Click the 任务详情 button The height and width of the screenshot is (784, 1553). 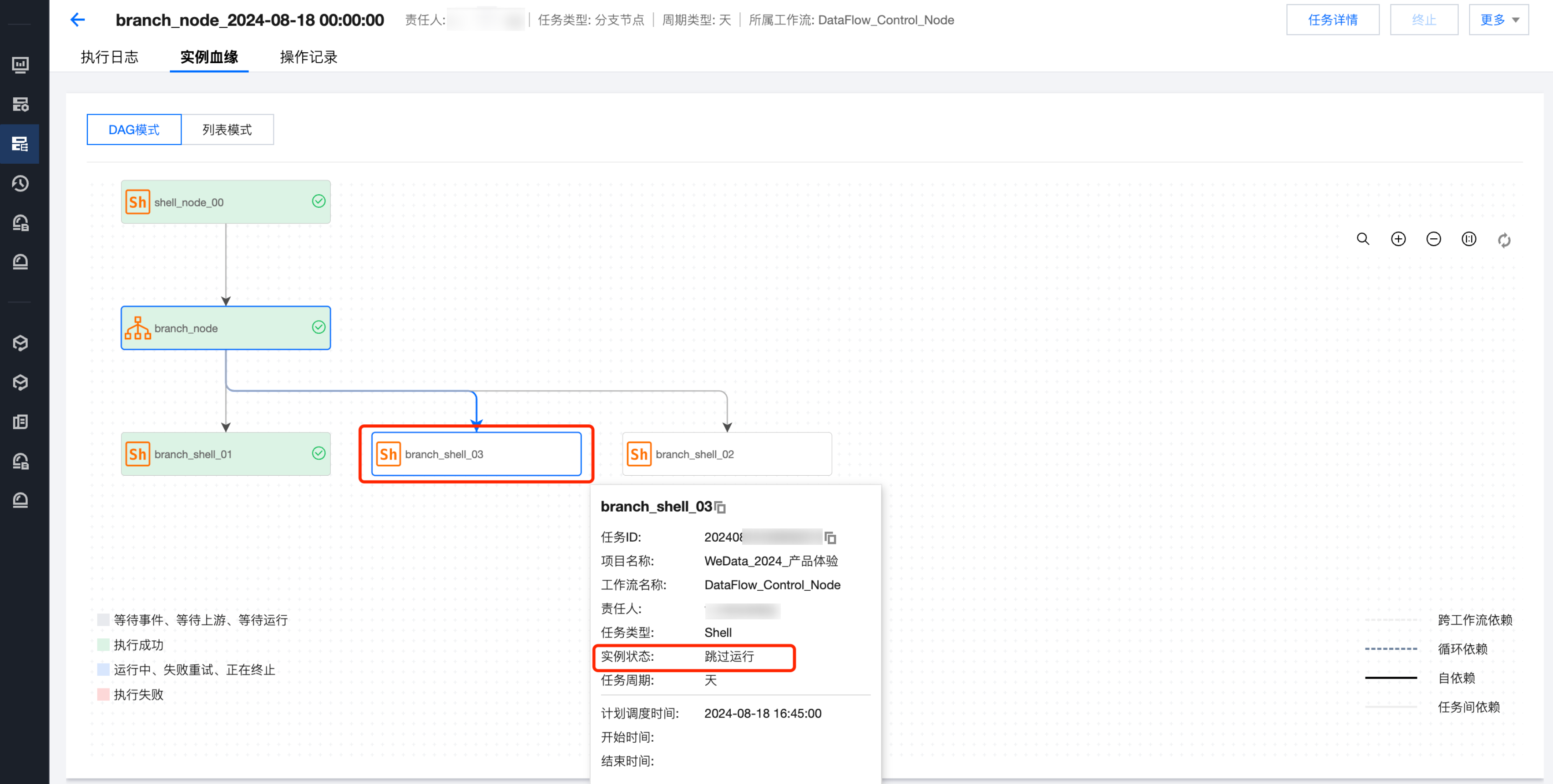[x=1332, y=20]
